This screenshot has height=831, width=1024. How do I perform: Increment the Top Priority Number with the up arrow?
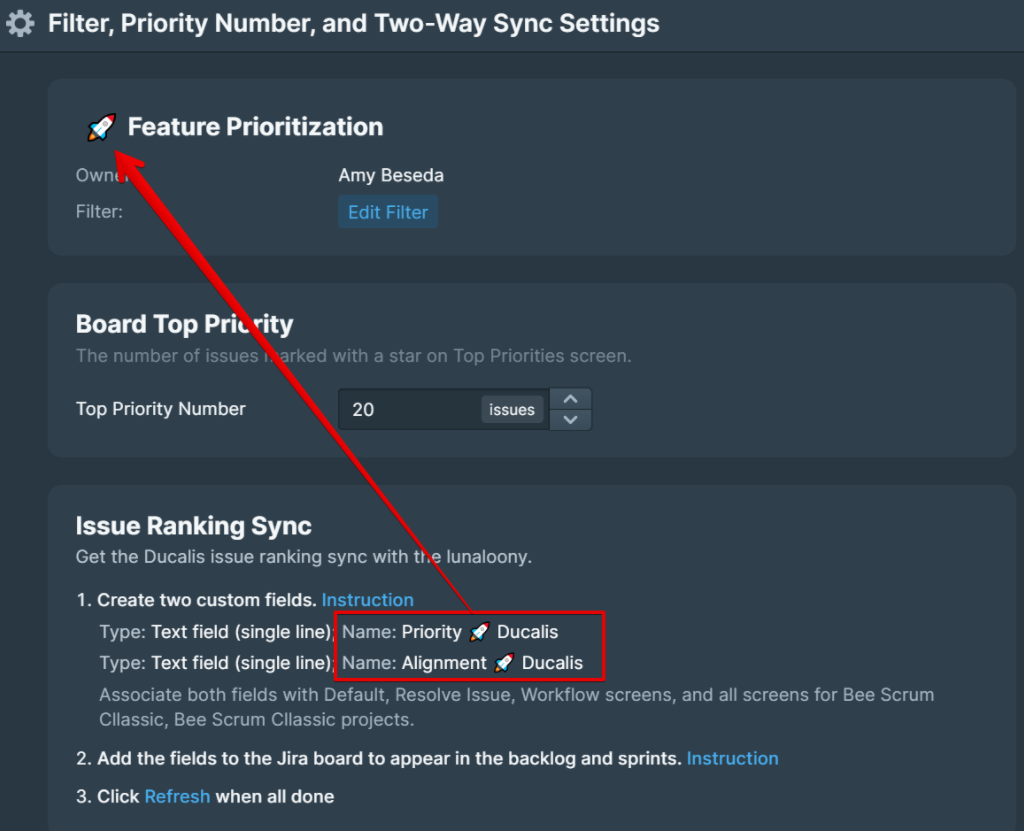(x=570, y=398)
